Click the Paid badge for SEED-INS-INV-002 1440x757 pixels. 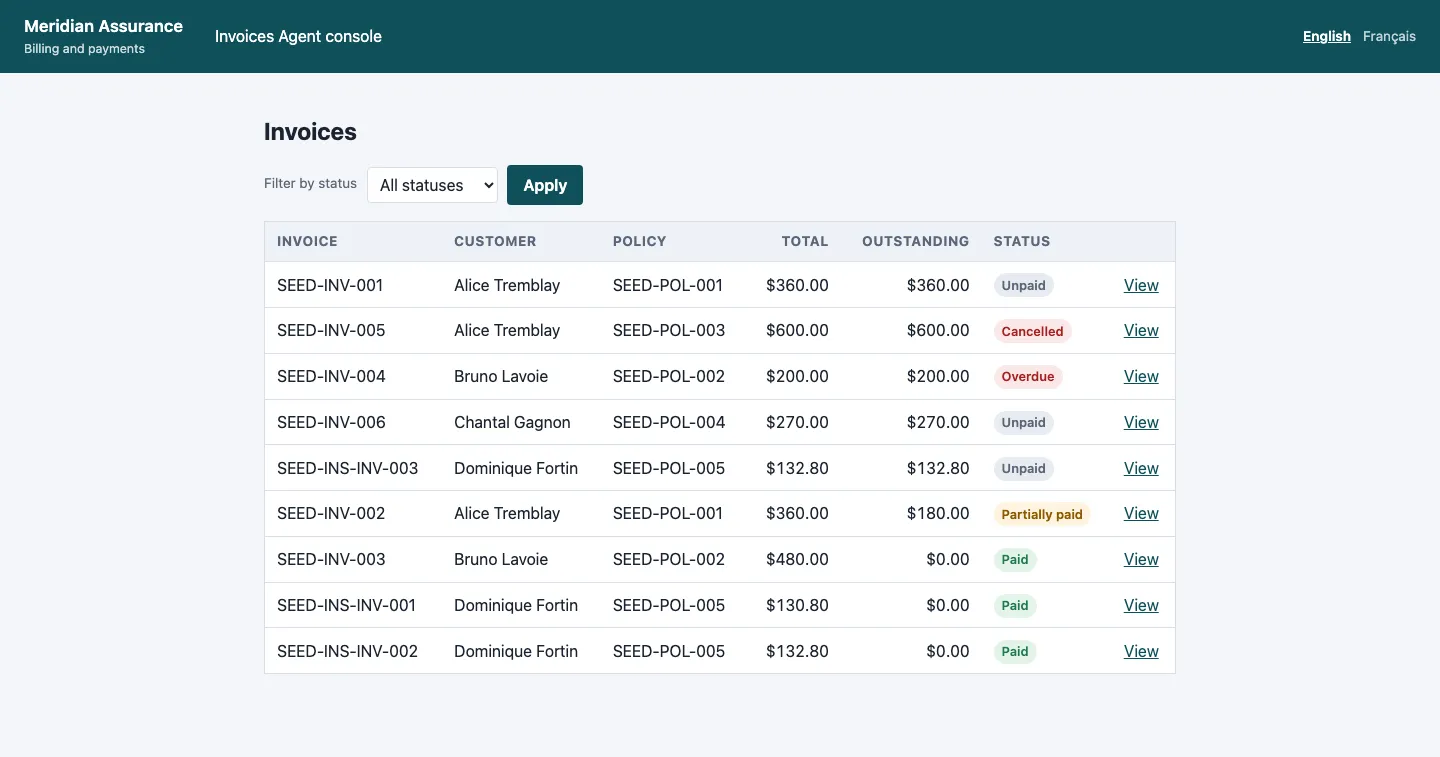(x=1015, y=651)
